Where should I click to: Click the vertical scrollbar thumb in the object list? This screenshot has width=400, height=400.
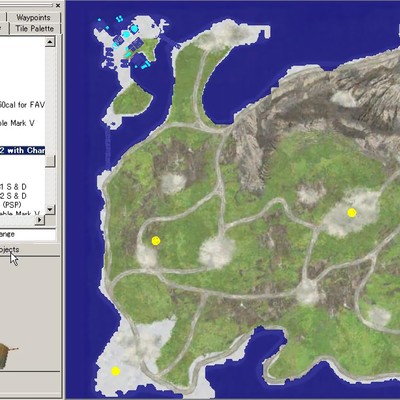[50, 162]
